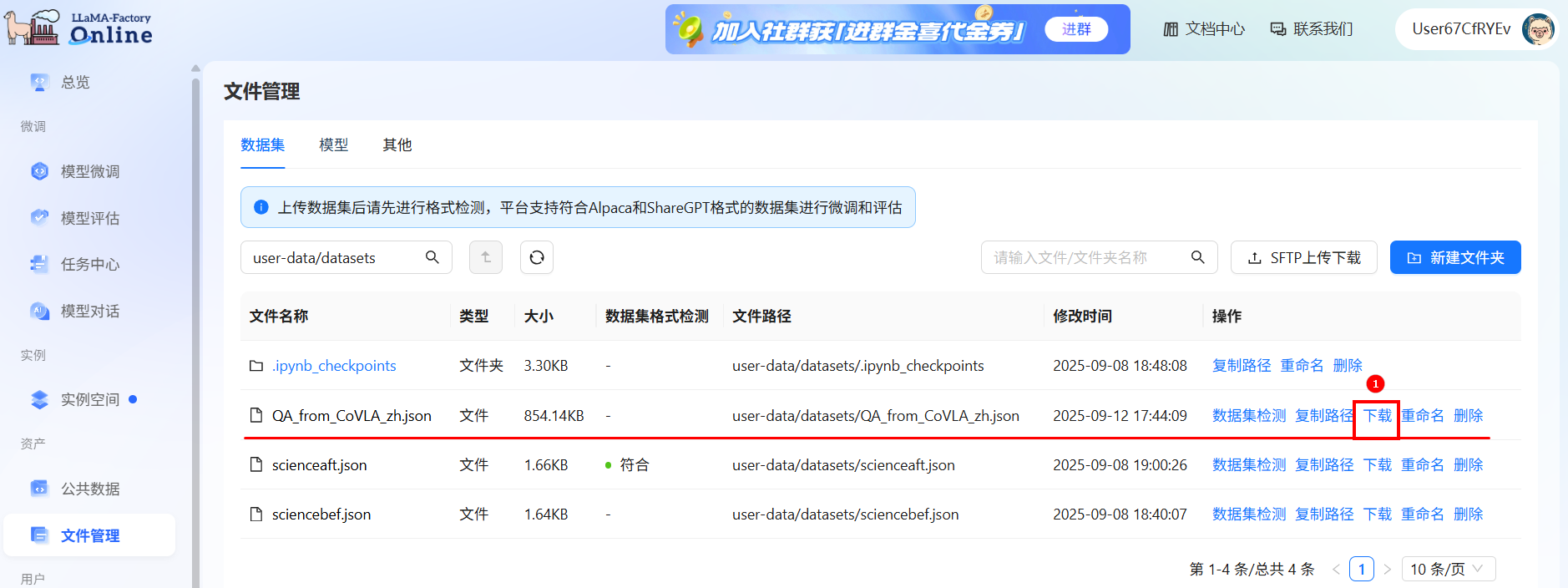Click the SFTP上传下载 button

[x=1303, y=257]
